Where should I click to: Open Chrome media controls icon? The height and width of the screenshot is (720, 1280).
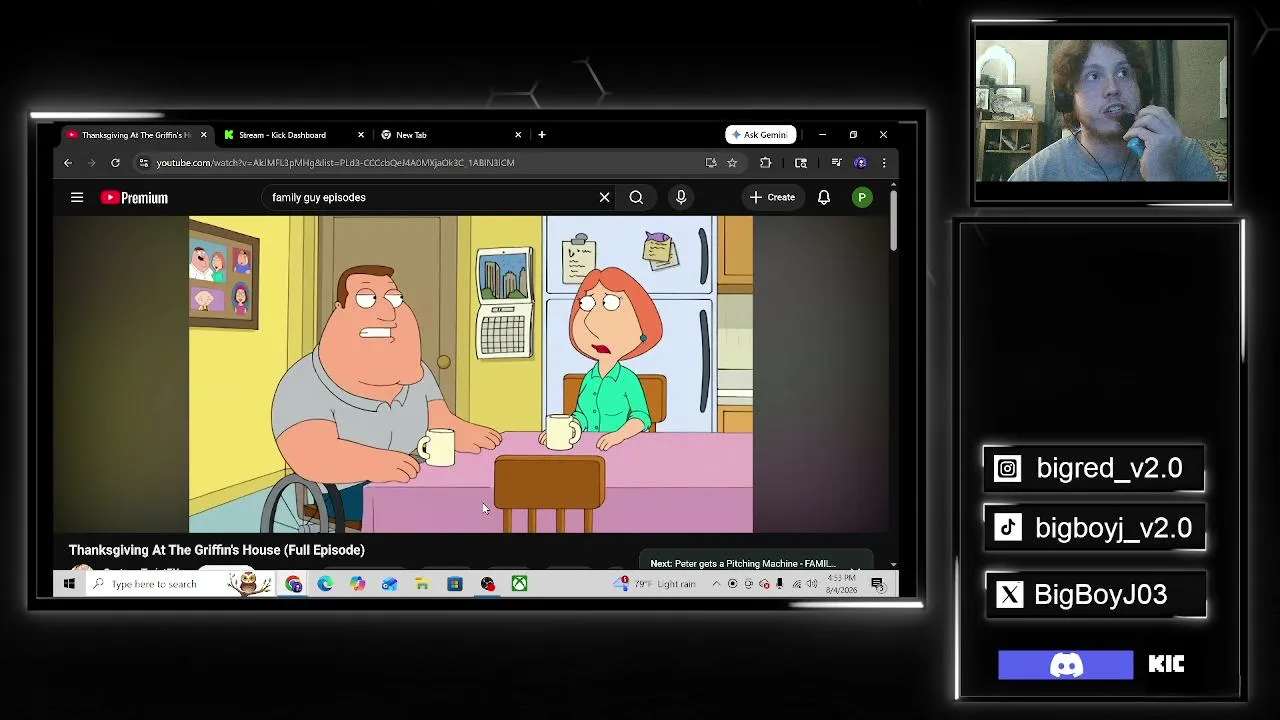[x=836, y=163]
